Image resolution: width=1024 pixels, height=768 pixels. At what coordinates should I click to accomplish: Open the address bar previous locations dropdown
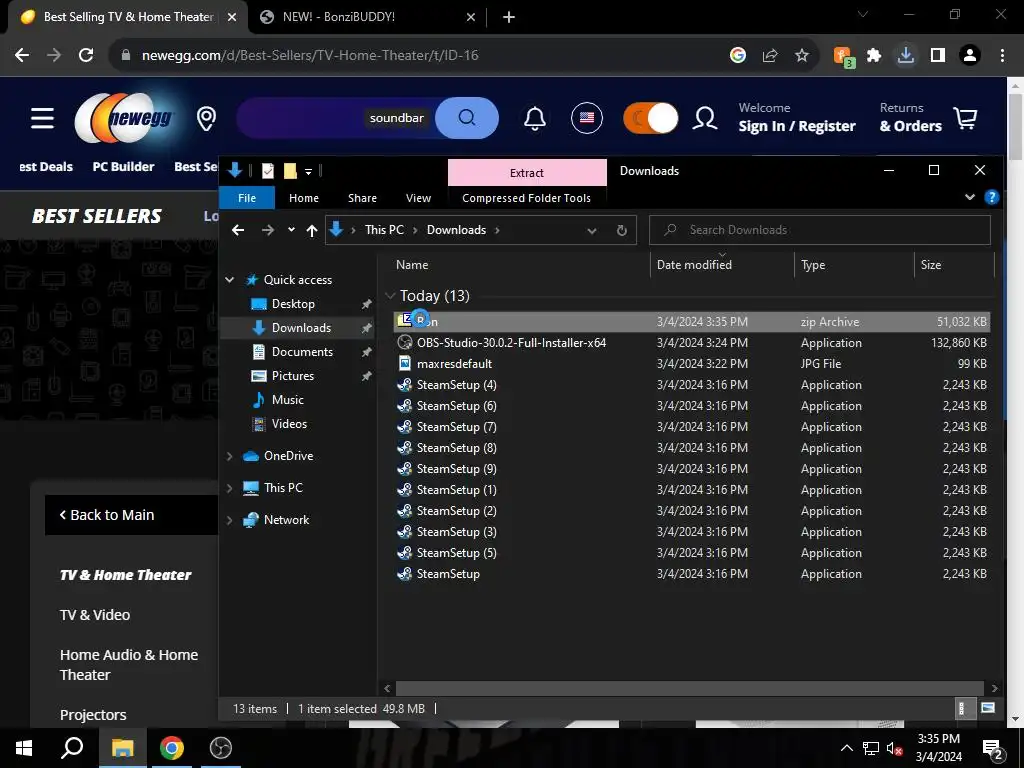click(x=592, y=231)
